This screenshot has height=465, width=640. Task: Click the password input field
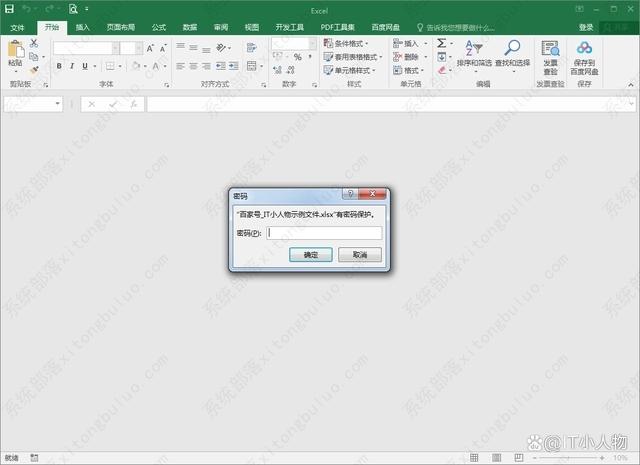pos(324,233)
